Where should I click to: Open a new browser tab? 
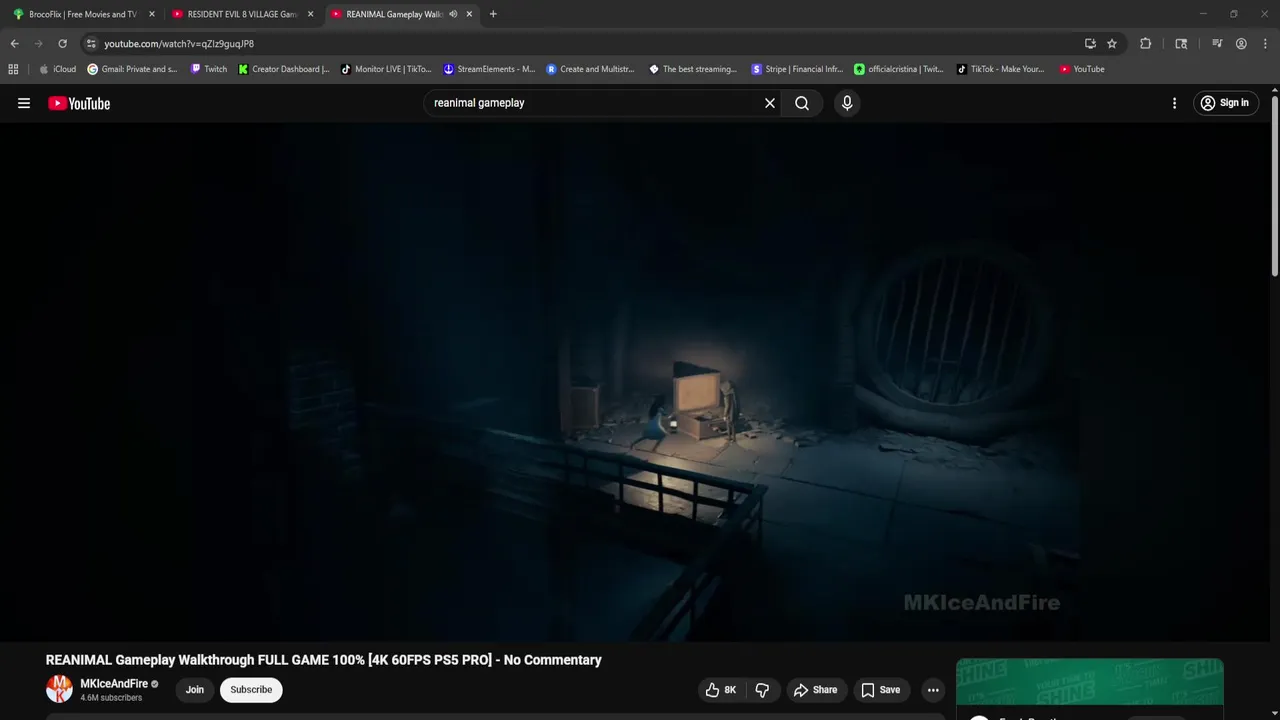tap(493, 14)
